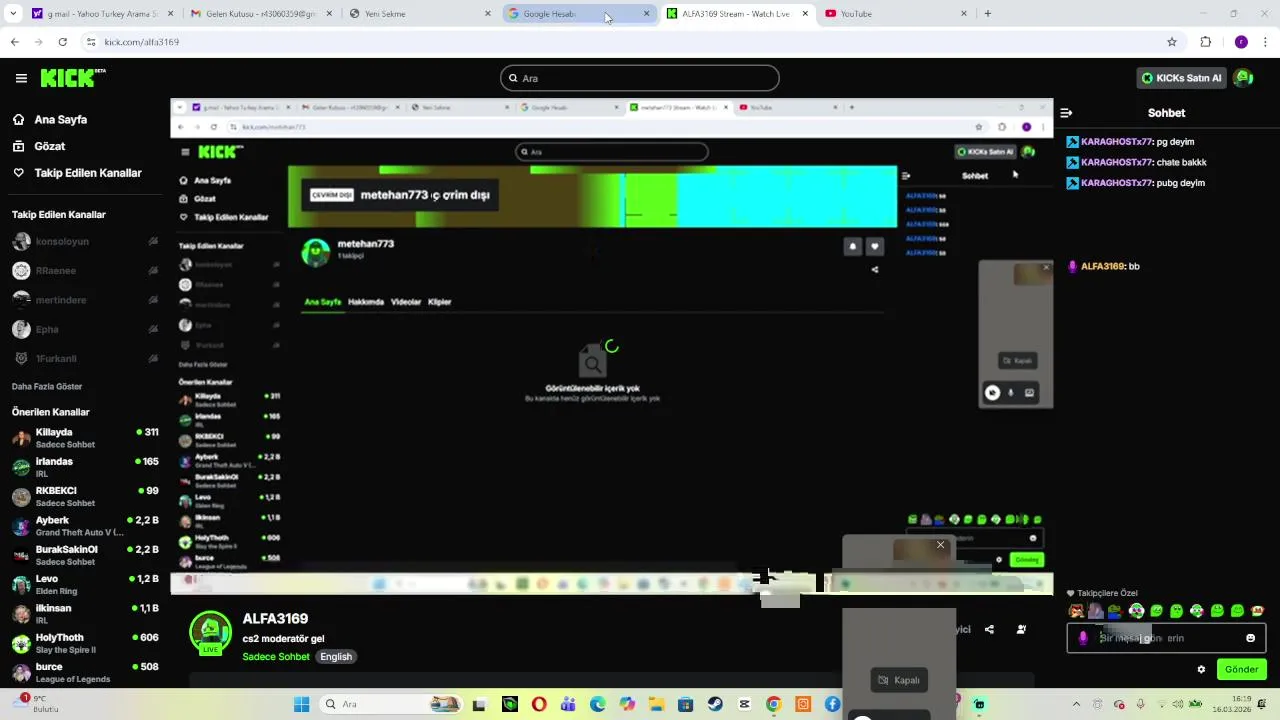Viewport: 1280px width, 720px height.
Task: Click the purple microphone badge in the message box
Action: [x=1083, y=638]
